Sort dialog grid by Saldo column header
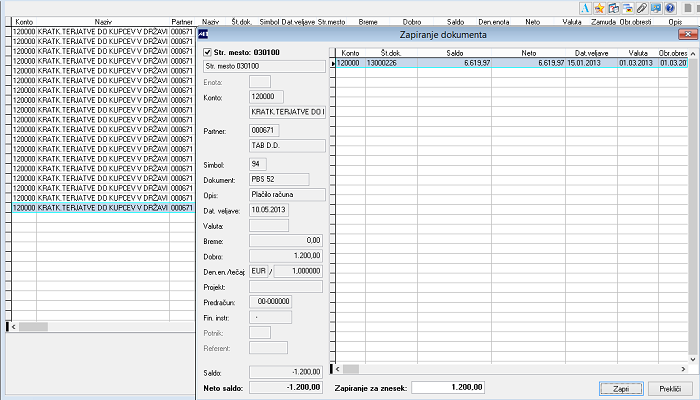 click(454, 53)
